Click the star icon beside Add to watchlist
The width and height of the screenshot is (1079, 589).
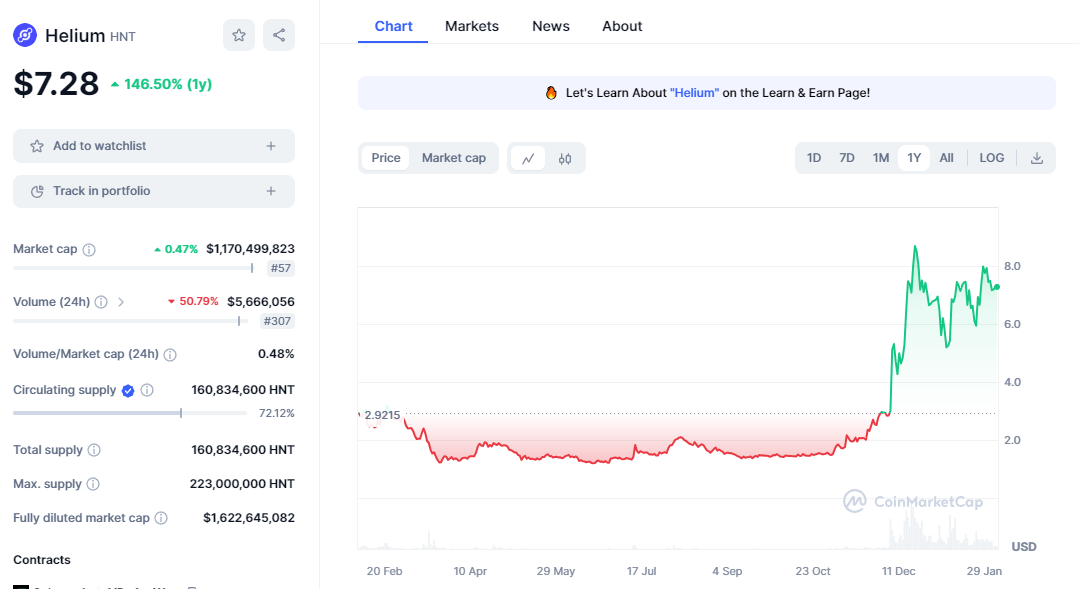coord(37,146)
